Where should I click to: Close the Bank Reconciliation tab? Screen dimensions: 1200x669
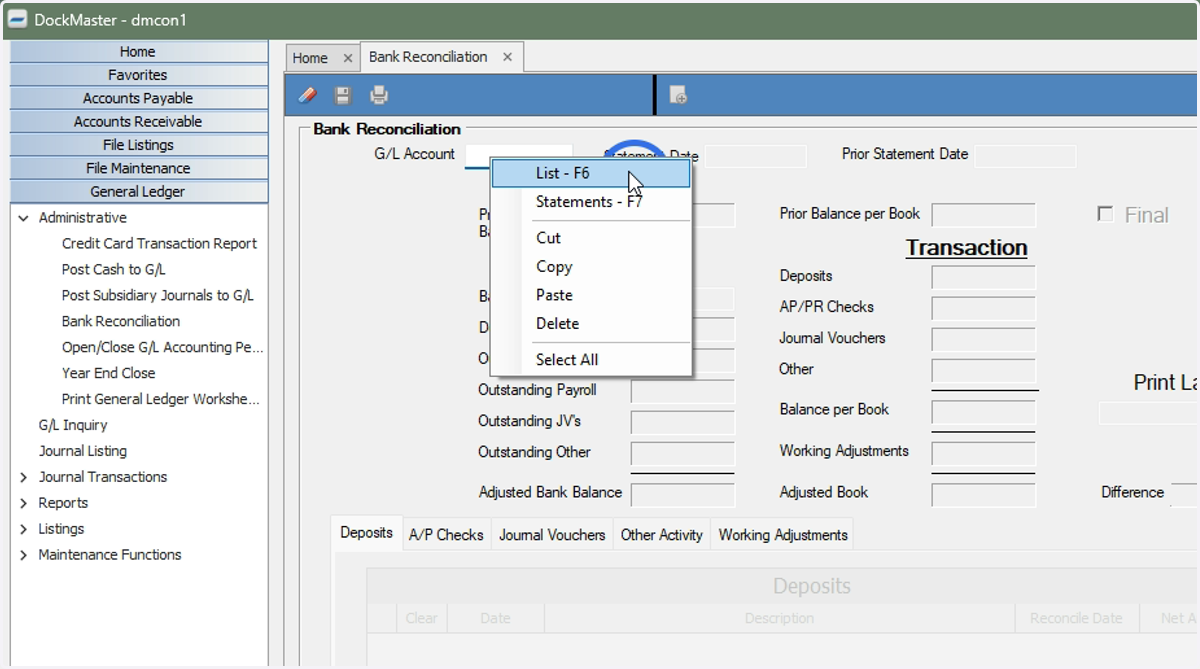pos(507,57)
